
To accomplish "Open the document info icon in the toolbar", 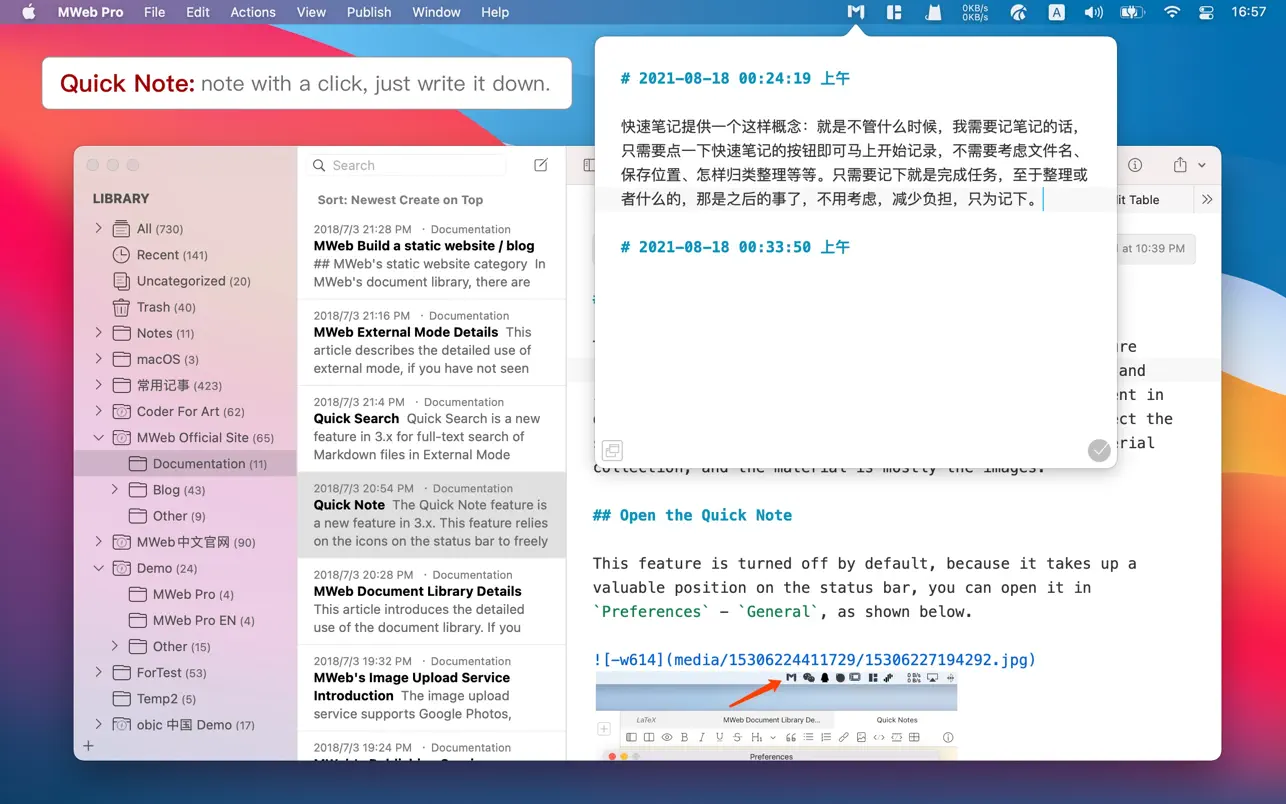I will point(1135,165).
